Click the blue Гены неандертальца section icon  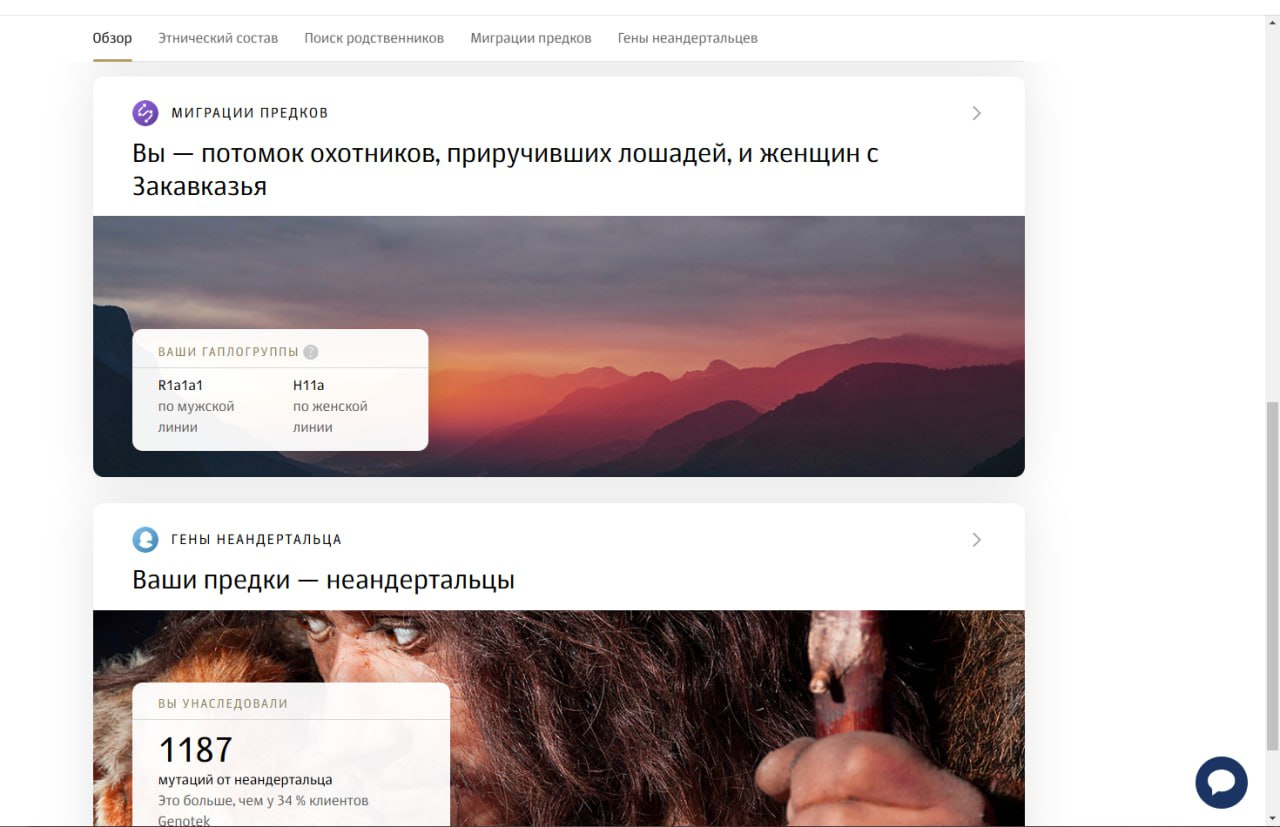(145, 540)
